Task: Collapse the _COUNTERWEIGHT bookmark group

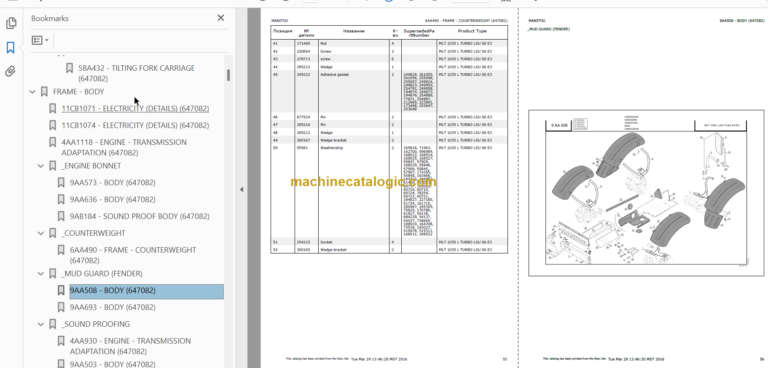Action: click(x=41, y=233)
